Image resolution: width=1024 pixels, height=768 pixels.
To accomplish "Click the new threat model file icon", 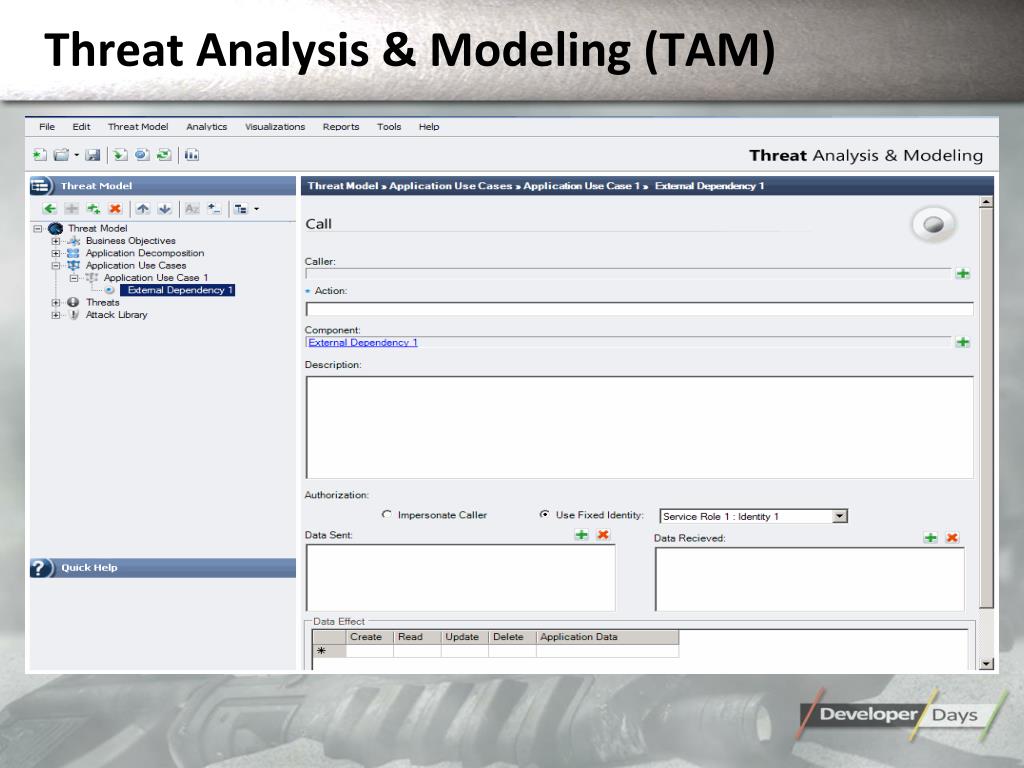I will [40, 155].
